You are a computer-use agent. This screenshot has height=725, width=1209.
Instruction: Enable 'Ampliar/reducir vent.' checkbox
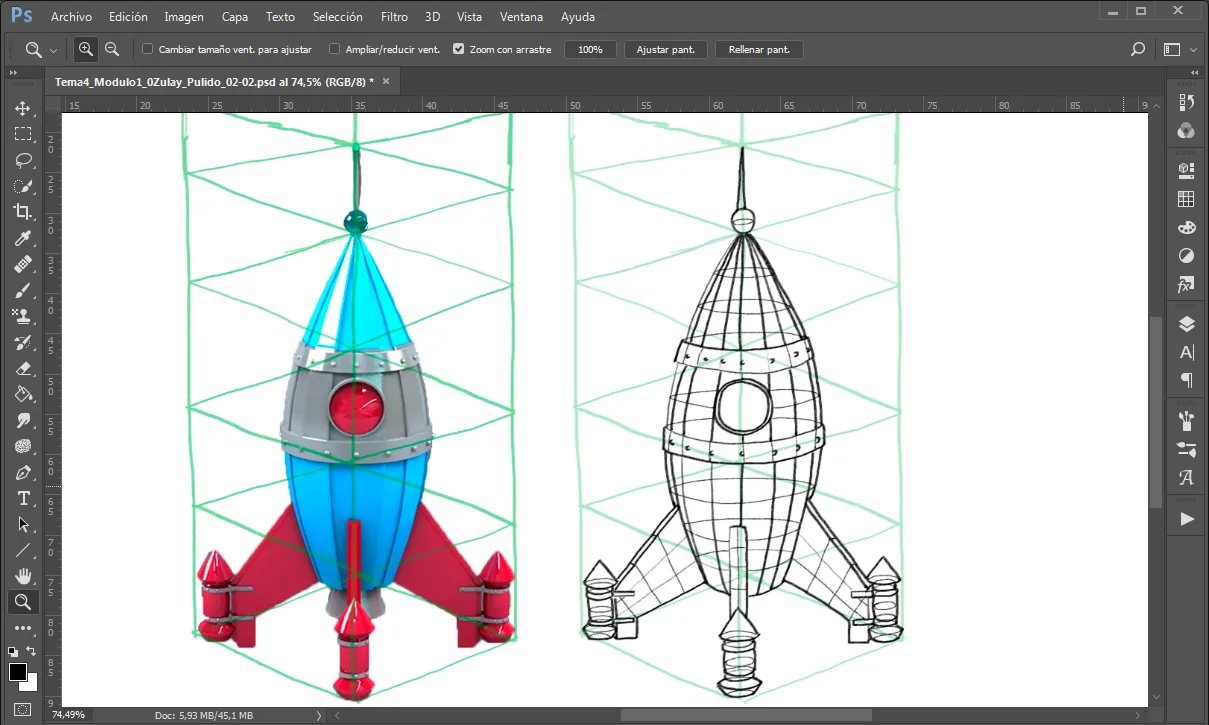point(335,49)
